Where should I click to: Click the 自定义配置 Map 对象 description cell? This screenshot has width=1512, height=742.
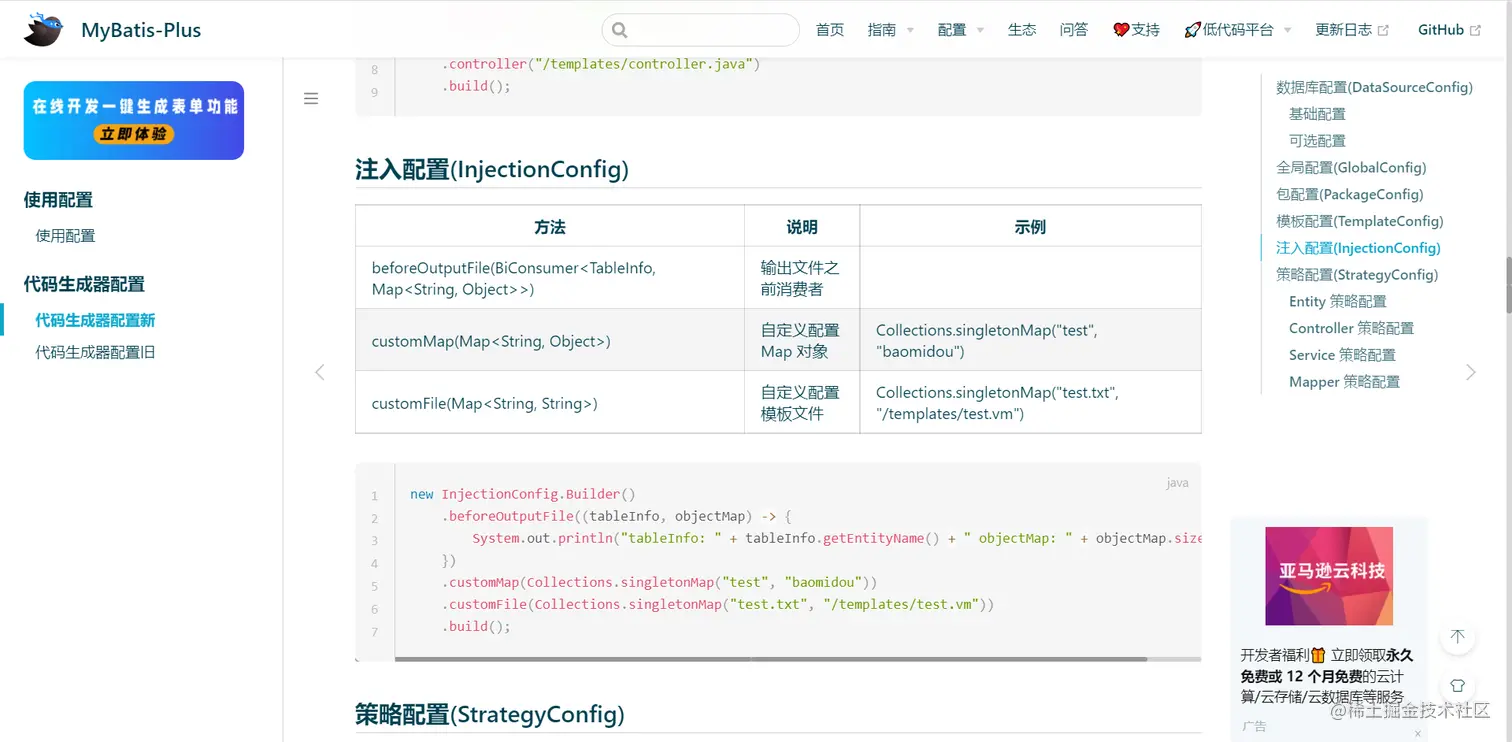pyautogui.click(x=802, y=340)
